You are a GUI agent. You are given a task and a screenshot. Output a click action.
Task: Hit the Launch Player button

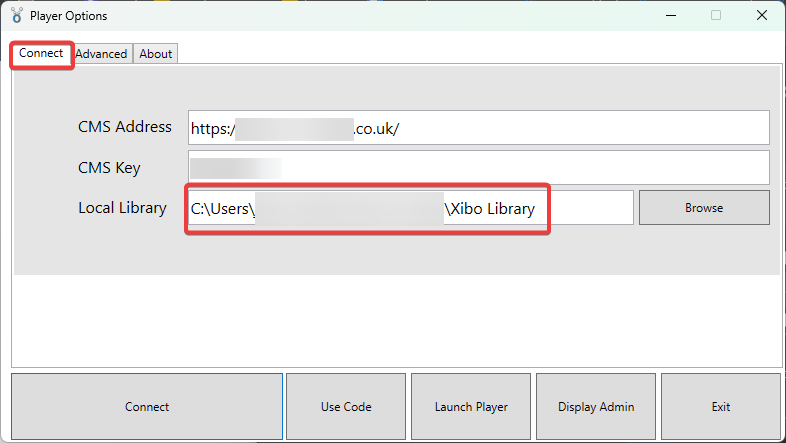click(x=471, y=407)
